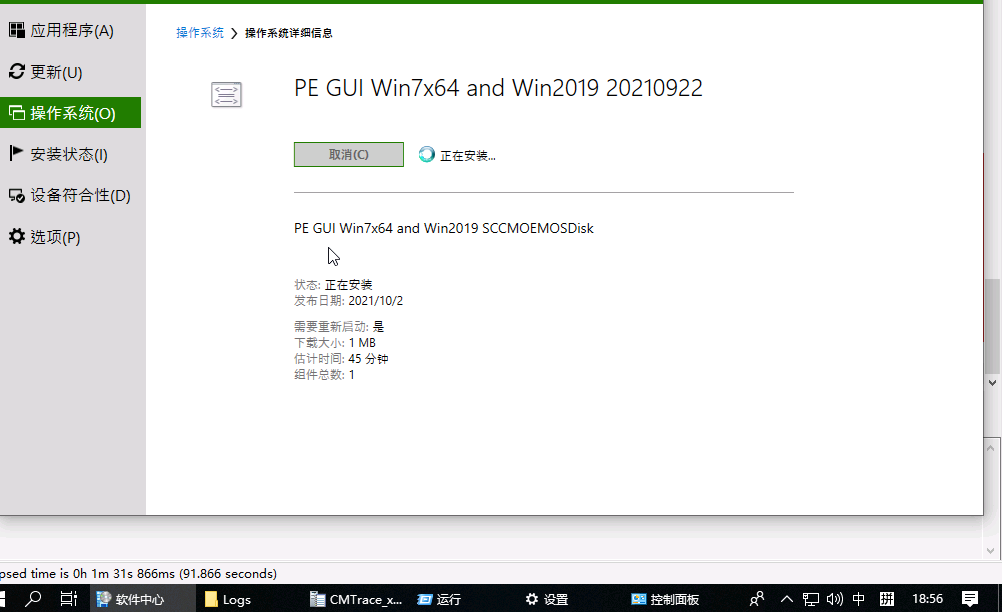
Task: Open the 应用程序(A) applications section
Action: [x=70, y=30]
